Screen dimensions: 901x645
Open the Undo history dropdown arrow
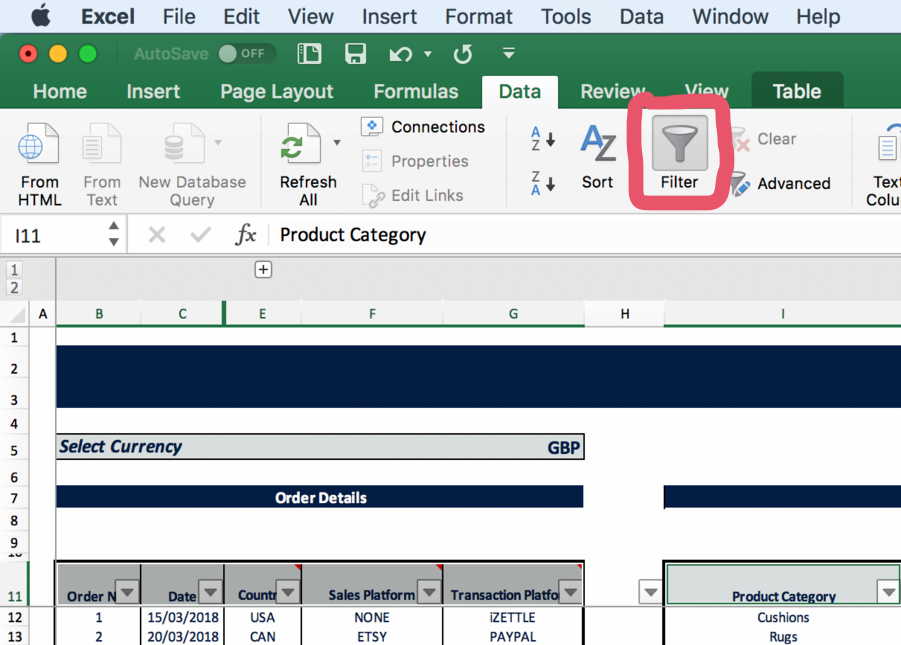428,54
